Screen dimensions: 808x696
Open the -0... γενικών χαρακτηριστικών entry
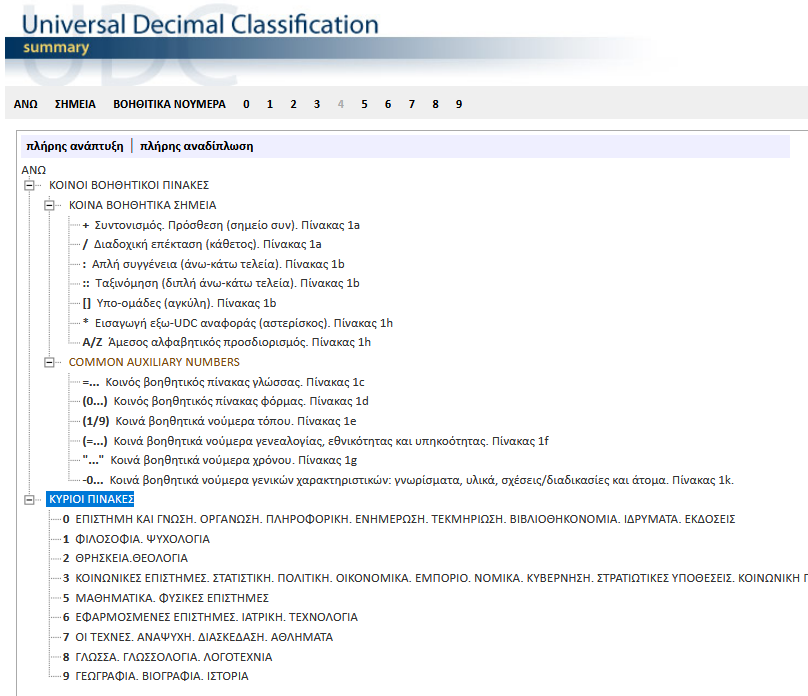[408, 481]
